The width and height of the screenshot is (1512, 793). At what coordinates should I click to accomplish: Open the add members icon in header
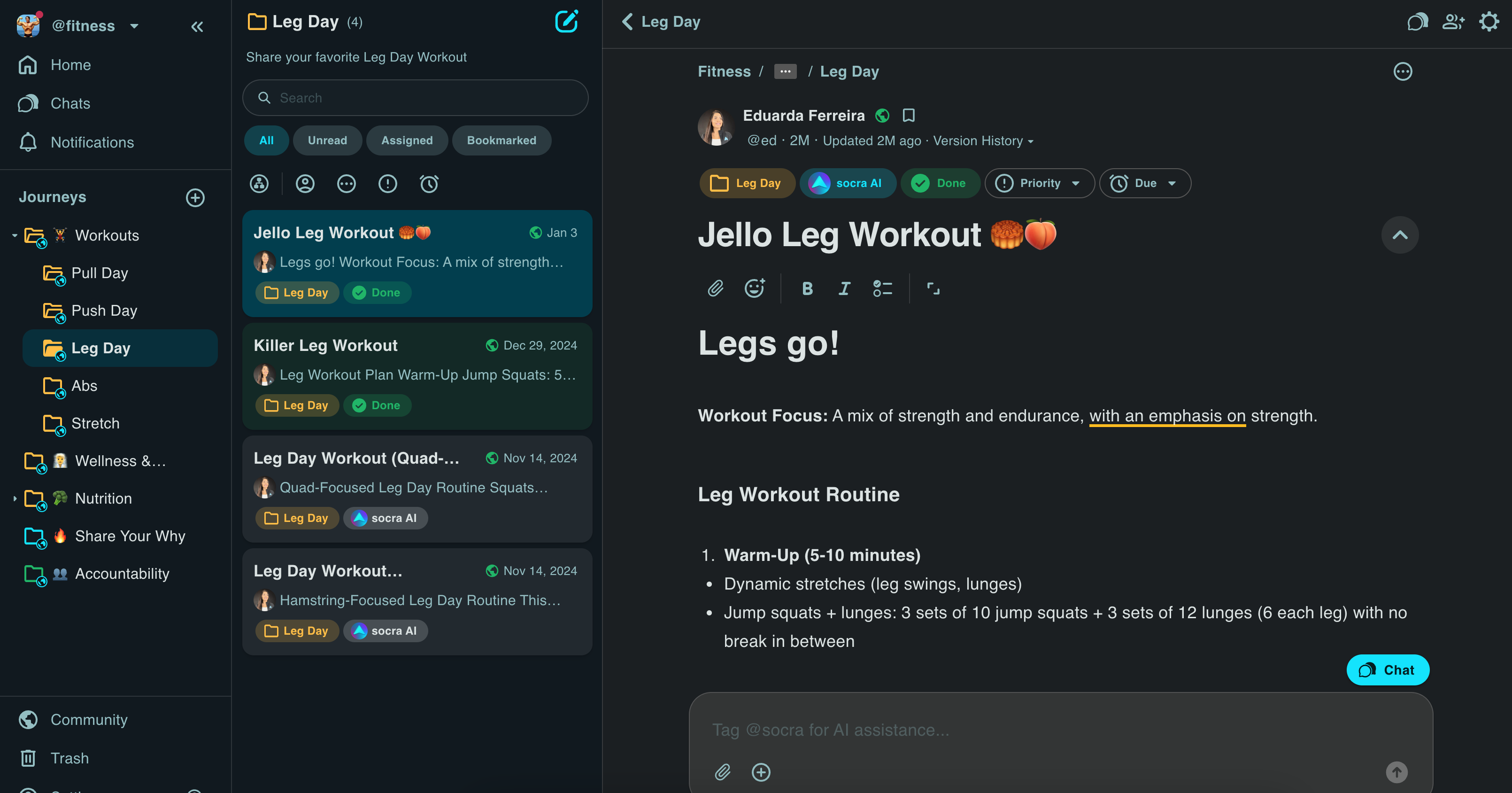1453,22
